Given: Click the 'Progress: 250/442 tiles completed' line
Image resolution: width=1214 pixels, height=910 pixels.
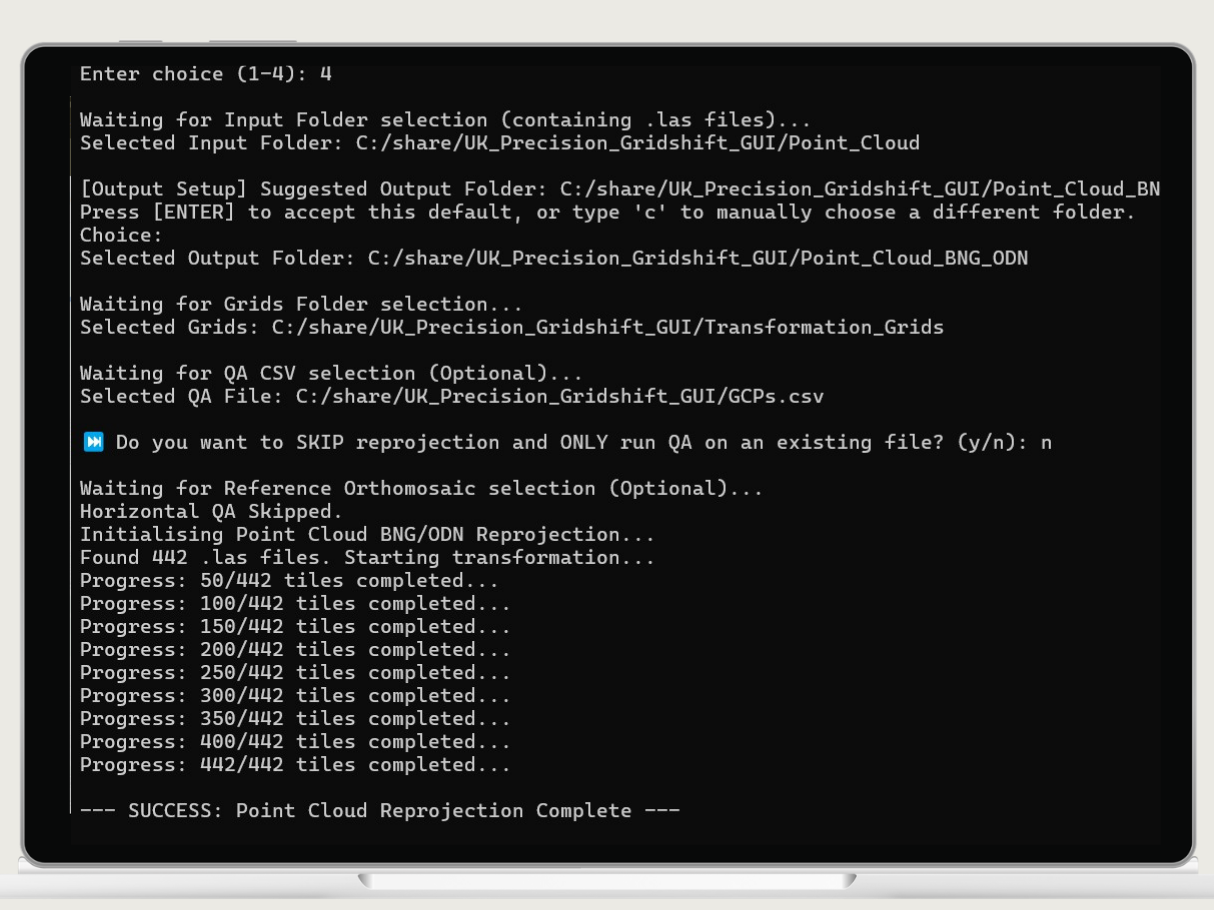Looking at the screenshot, I should click(295, 672).
